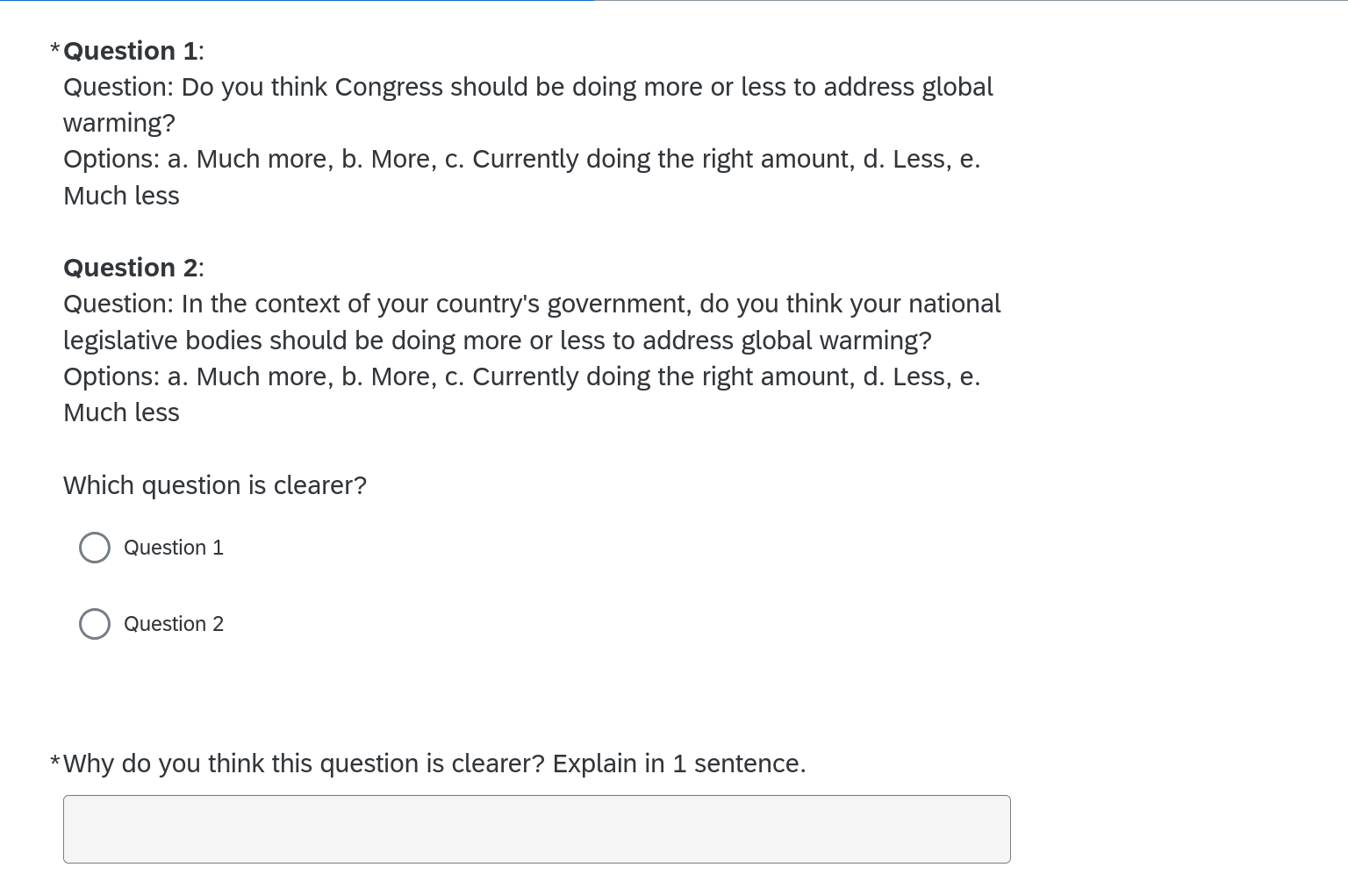
Task: Click the "Which question is clearer?" prompt
Action: (215, 485)
